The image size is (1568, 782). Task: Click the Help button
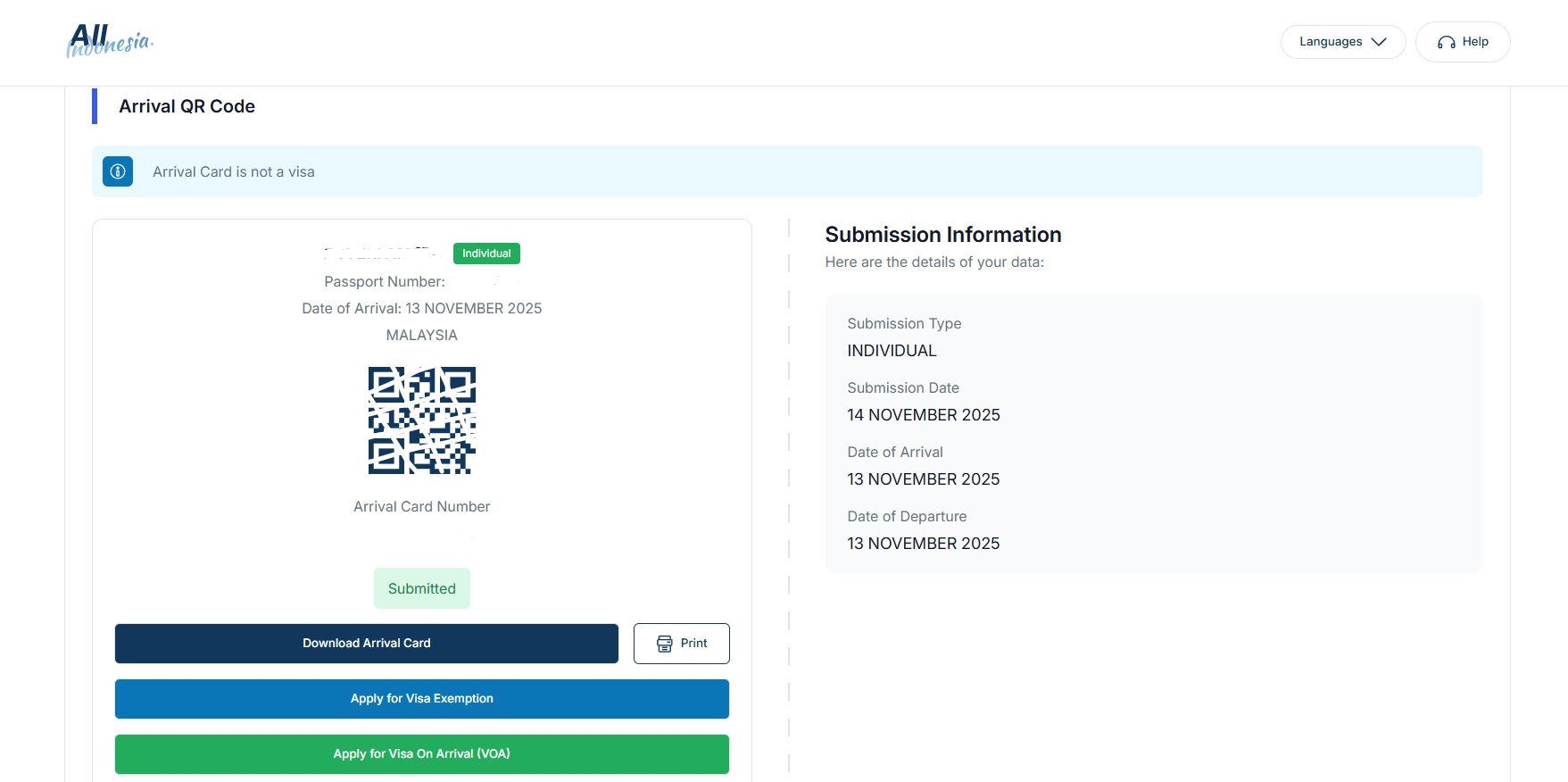(1463, 42)
